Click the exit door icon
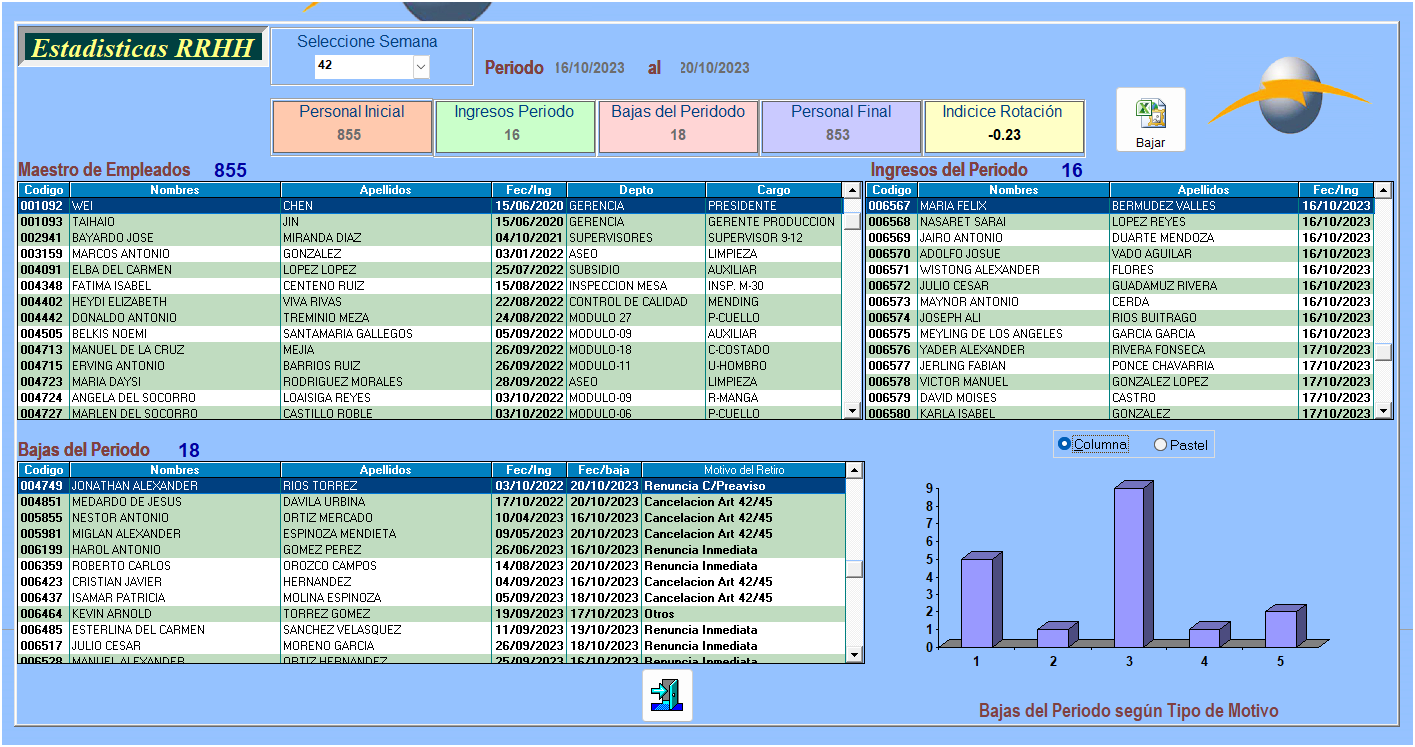The width and height of the screenshot is (1415, 747). [x=666, y=694]
